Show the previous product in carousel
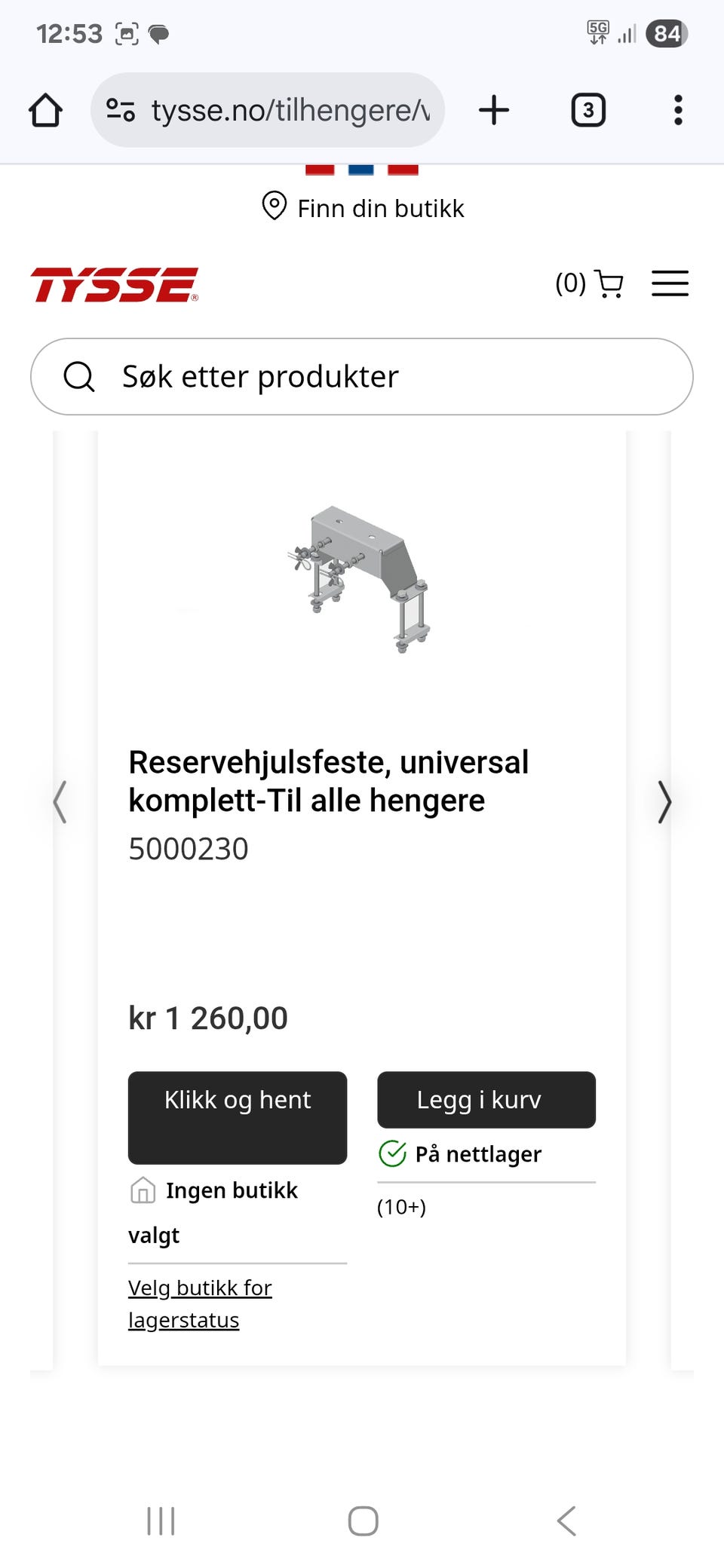724x1568 pixels. (x=60, y=801)
